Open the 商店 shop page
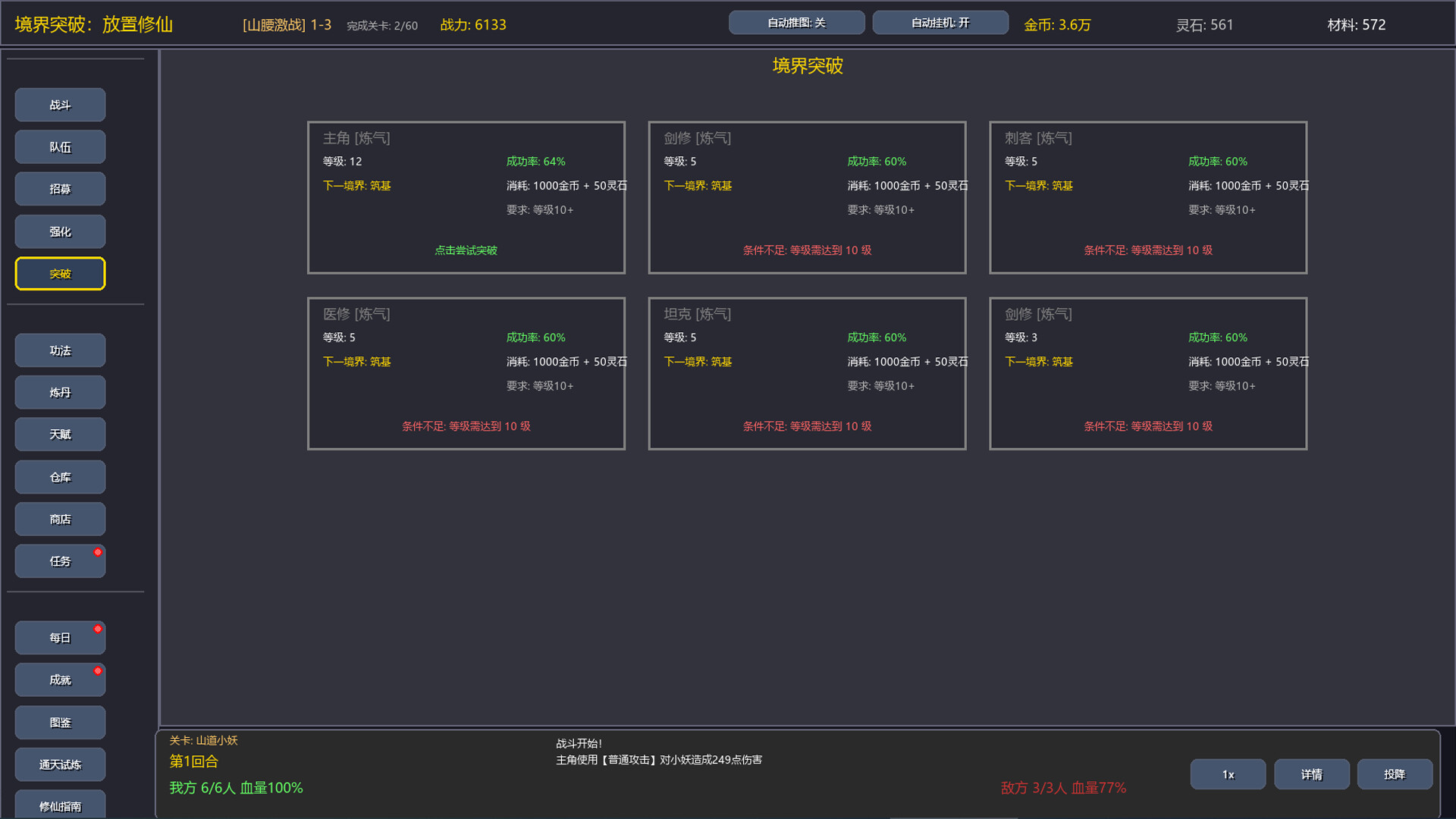1456x819 pixels. click(x=60, y=519)
